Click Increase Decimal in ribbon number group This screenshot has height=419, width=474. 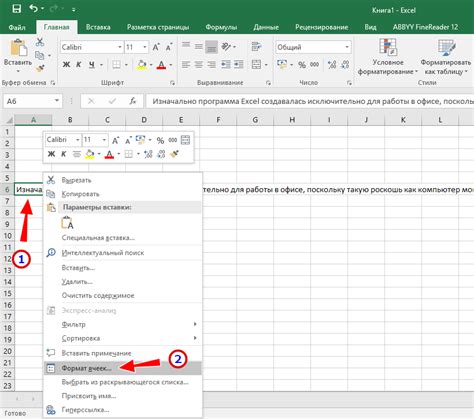(332, 65)
